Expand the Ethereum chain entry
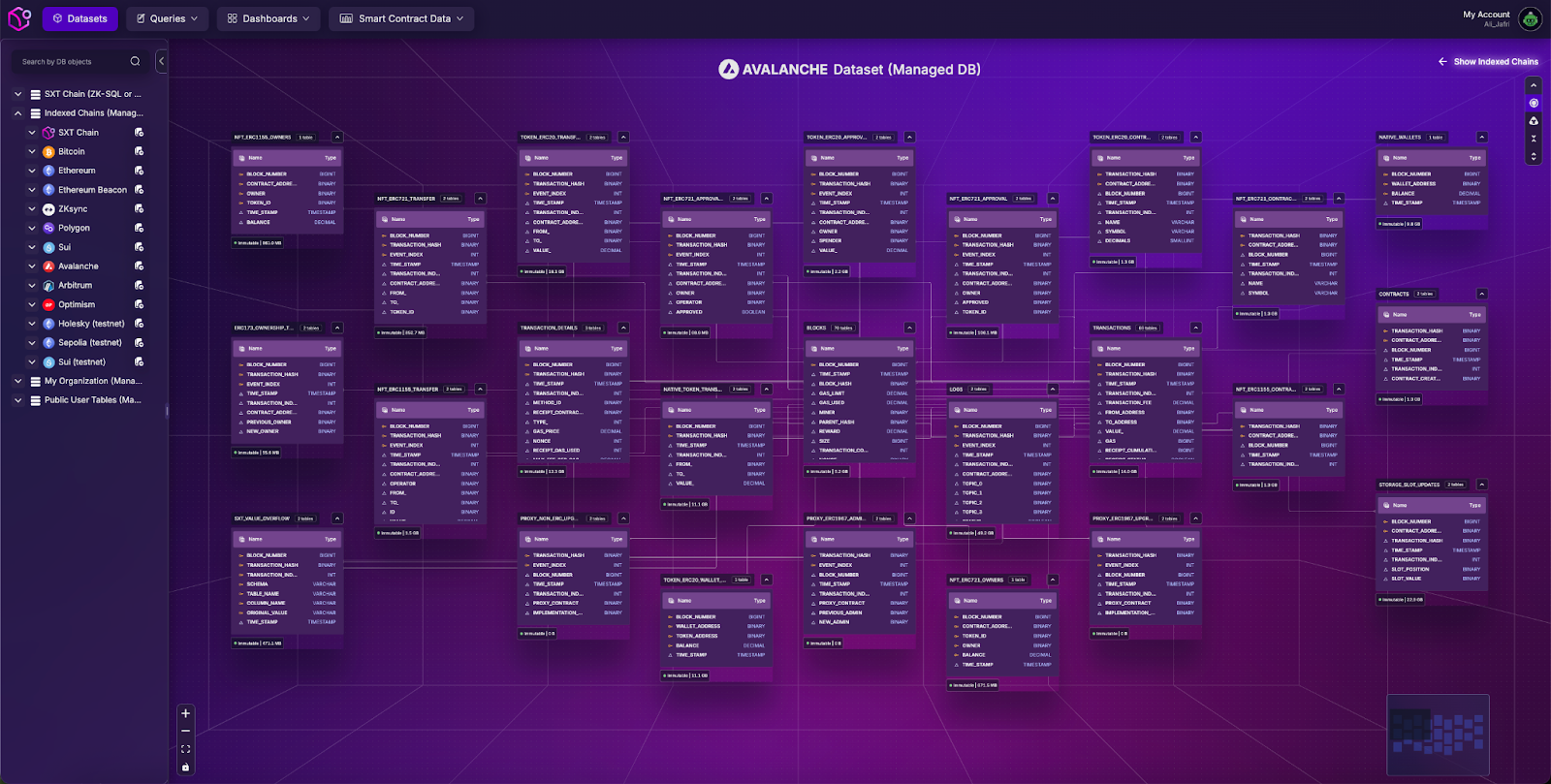1551x784 pixels. coord(32,171)
